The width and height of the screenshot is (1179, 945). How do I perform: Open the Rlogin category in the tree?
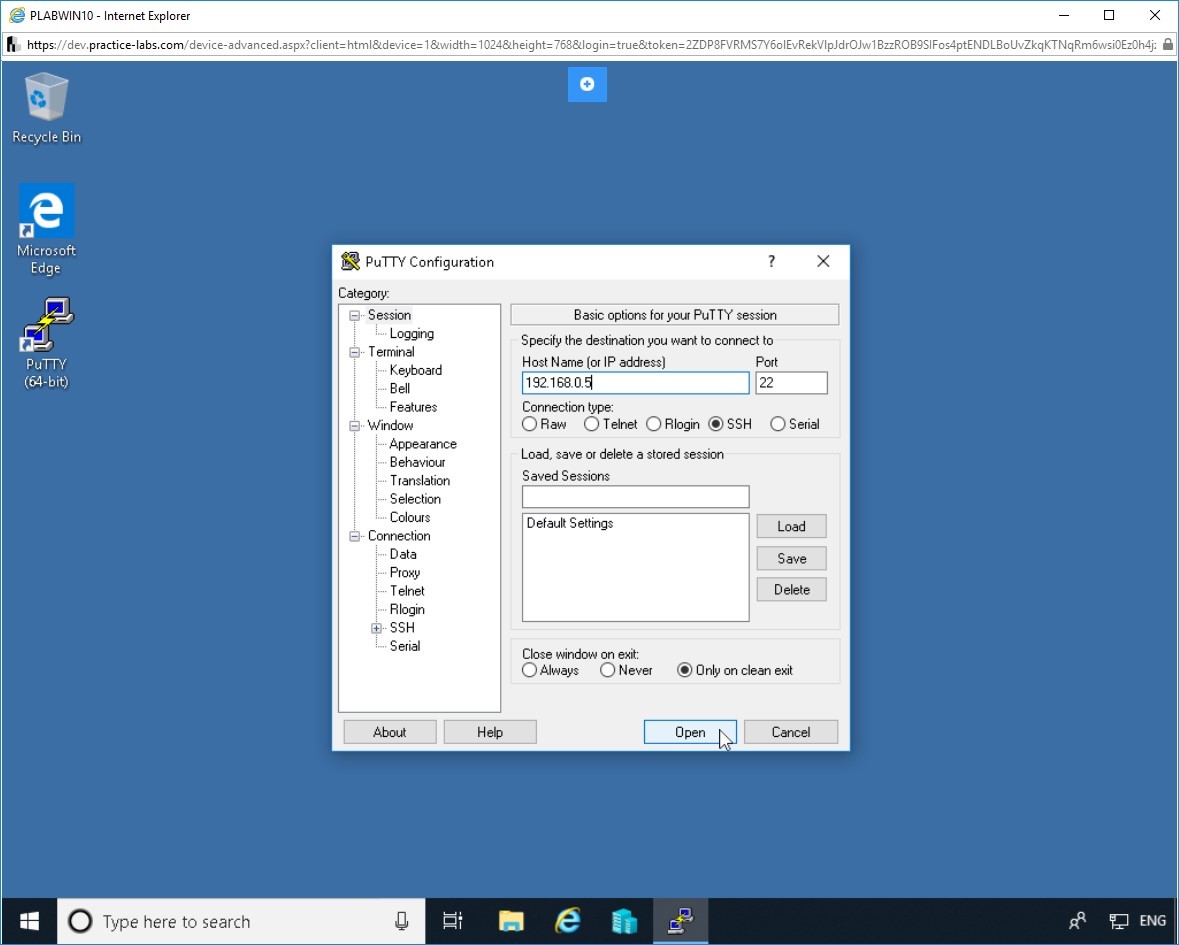[407, 609]
